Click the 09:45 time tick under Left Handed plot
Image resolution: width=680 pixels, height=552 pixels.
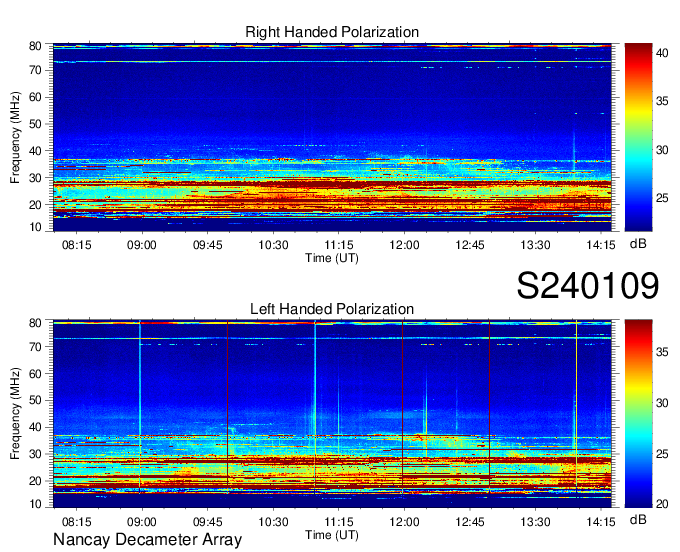click(207, 522)
